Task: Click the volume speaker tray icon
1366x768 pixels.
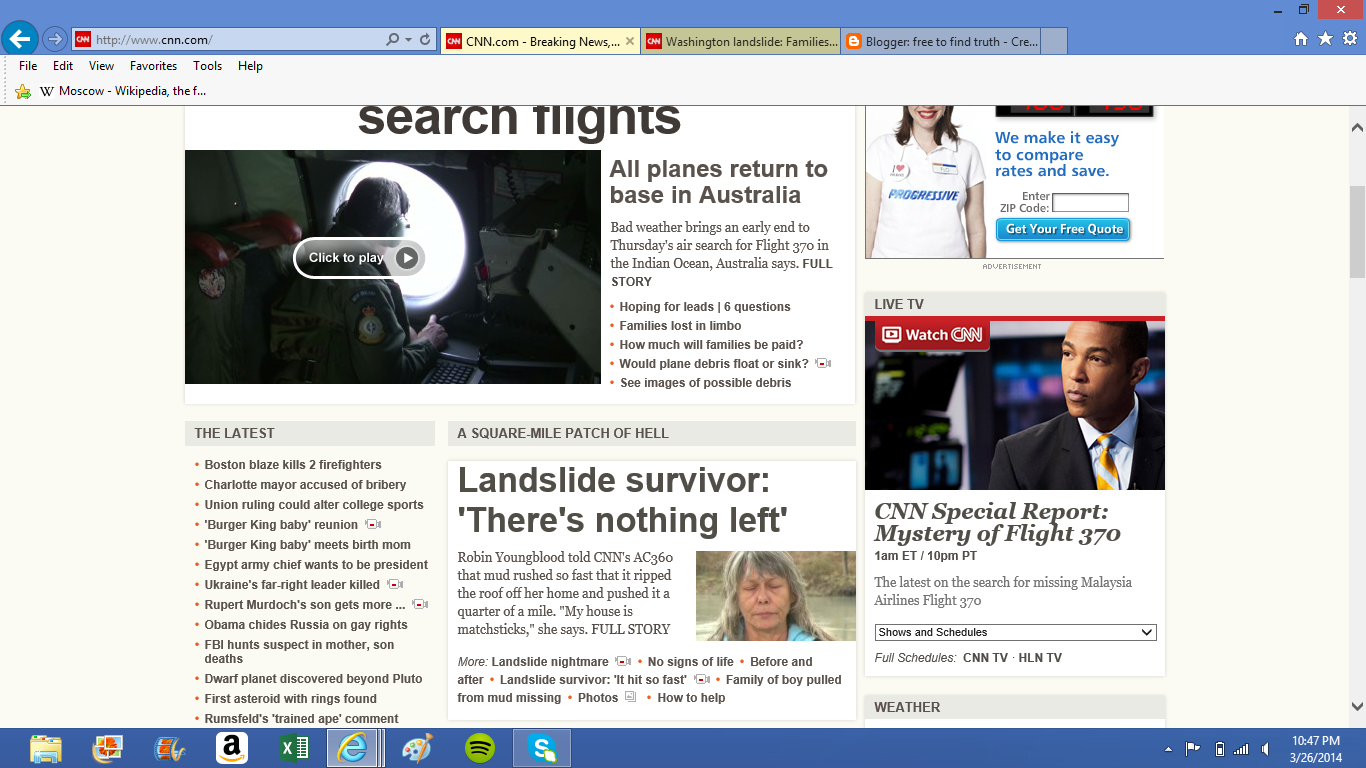Action: click(x=1266, y=749)
